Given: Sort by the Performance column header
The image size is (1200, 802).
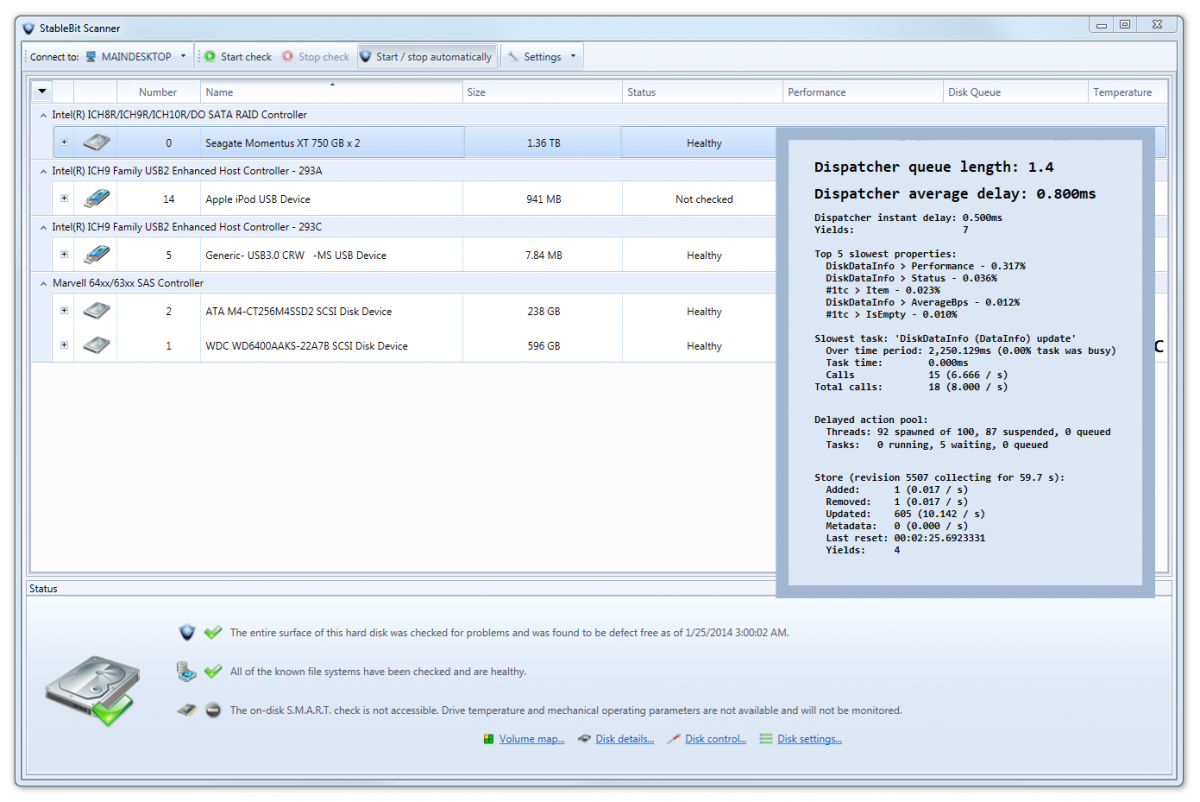Looking at the screenshot, I should point(863,92).
